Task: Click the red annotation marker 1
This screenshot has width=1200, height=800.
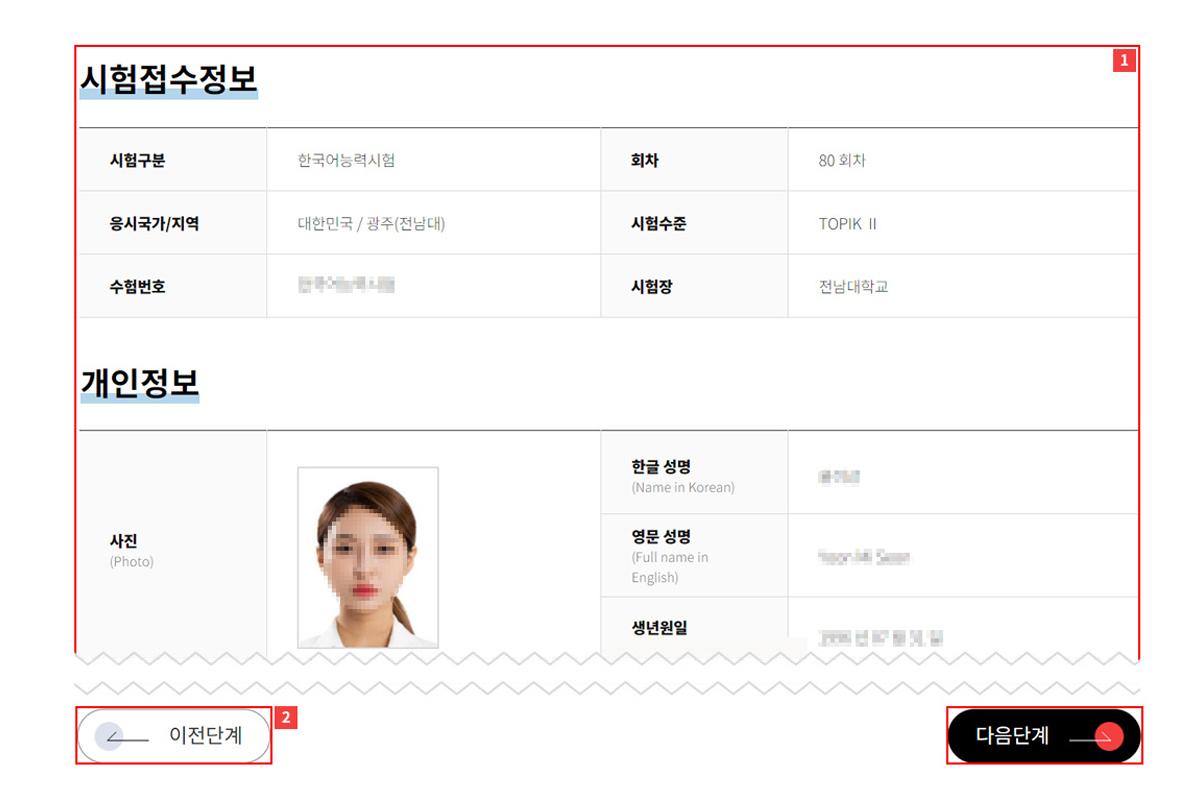Action: pos(1124,60)
